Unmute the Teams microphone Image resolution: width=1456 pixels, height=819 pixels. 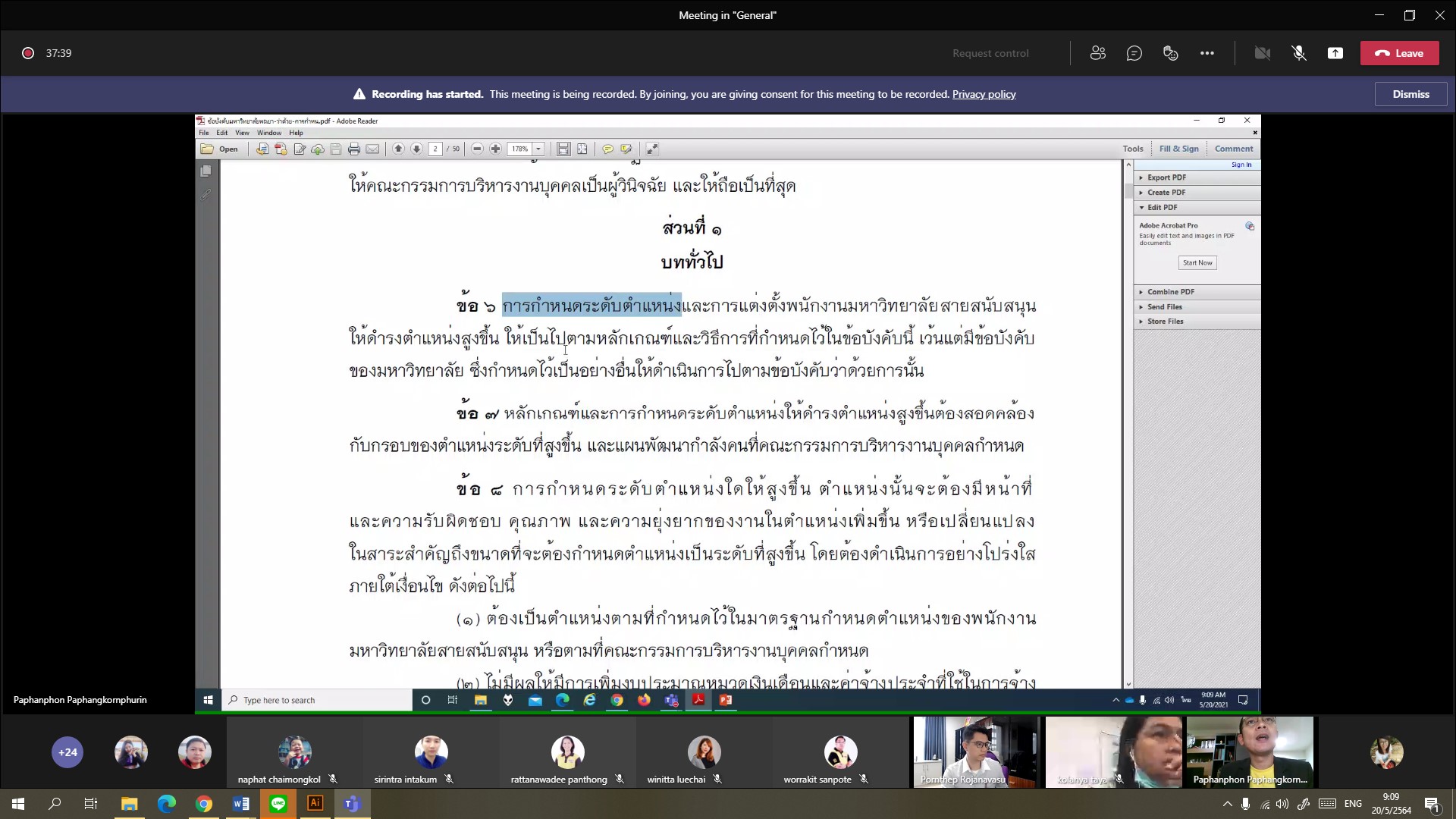click(1298, 53)
